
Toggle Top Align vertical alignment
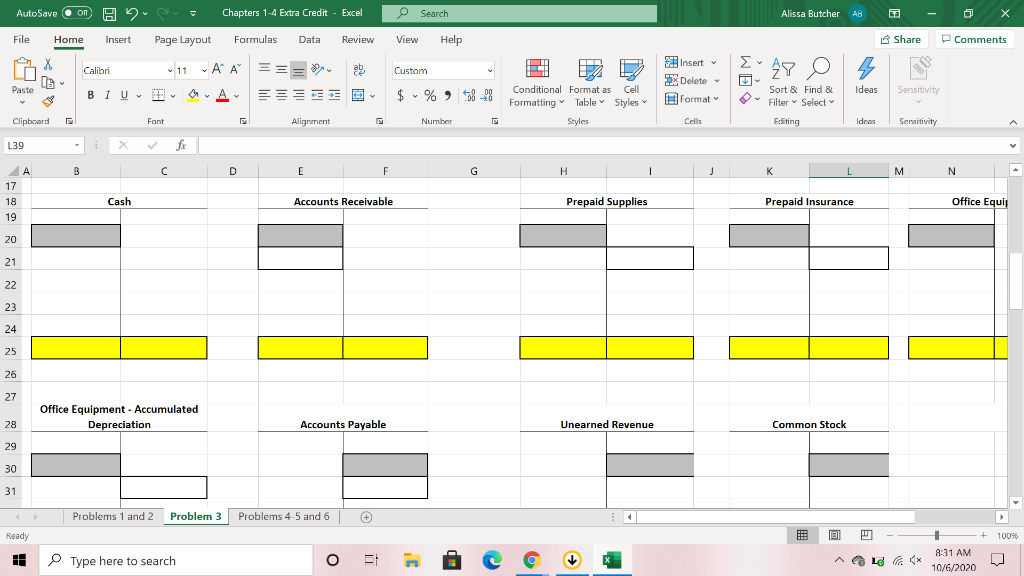(x=264, y=69)
